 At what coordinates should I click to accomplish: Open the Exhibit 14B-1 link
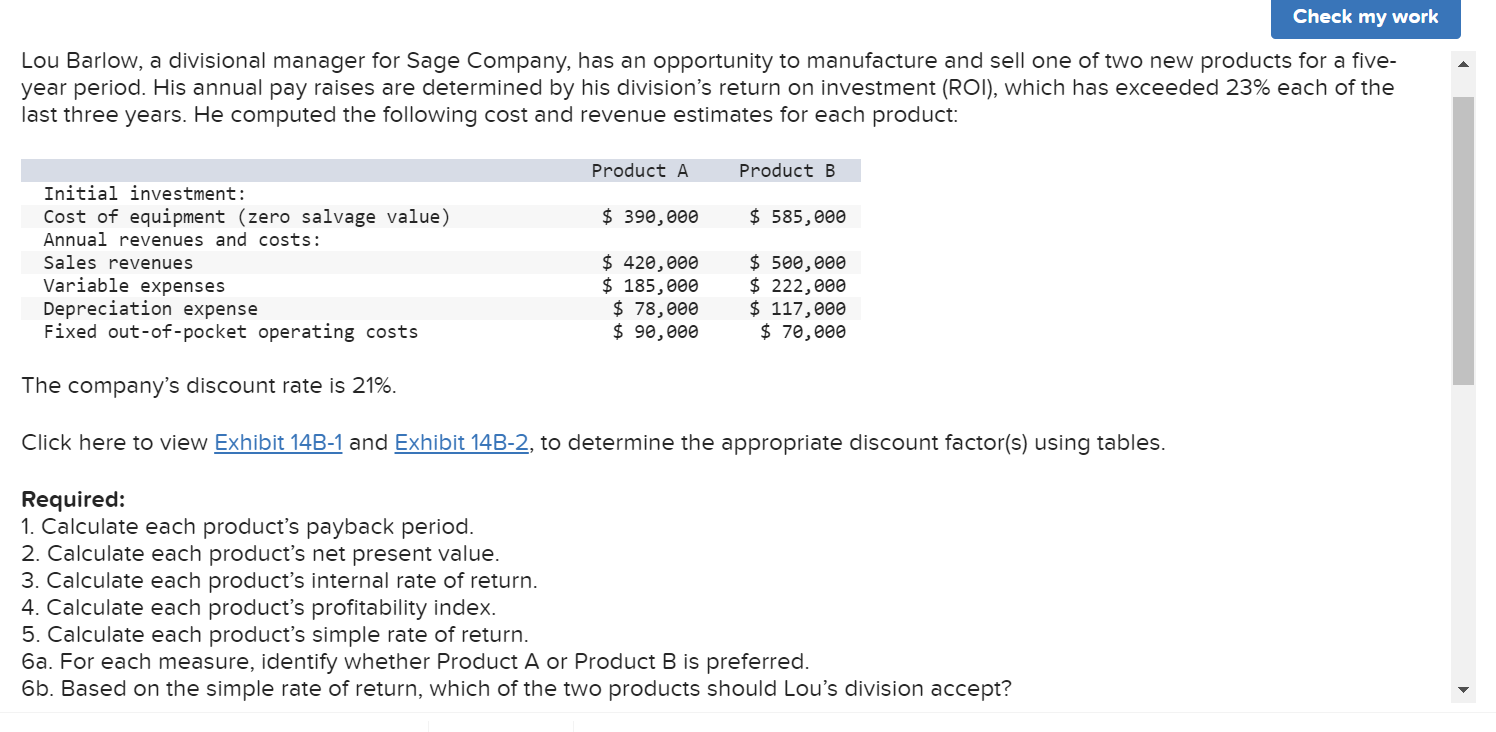tap(278, 442)
